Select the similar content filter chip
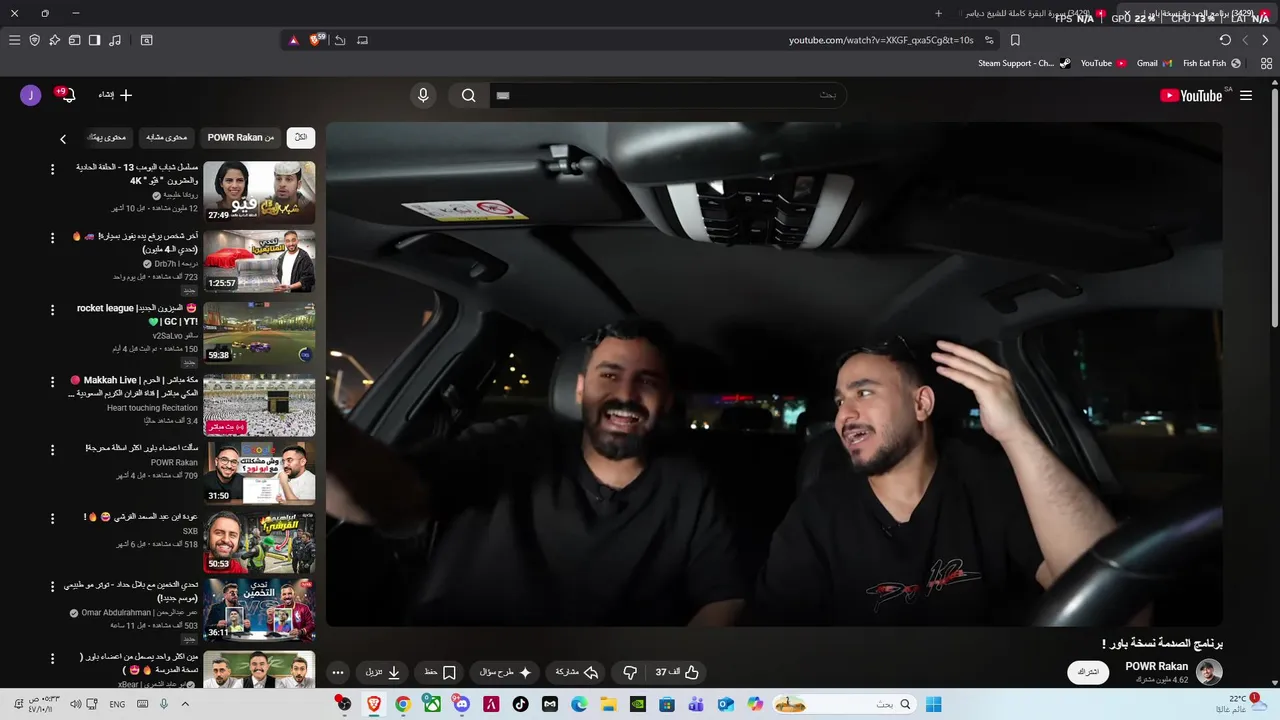The height and width of the screenshot is (720, 1280). pos(167,137)
